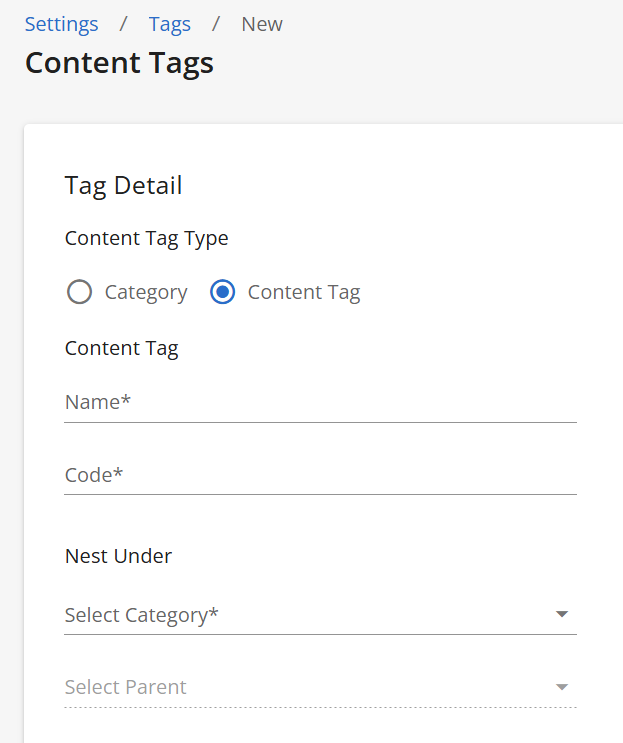Image resolution: width=623 pixels, height=743 pixels.
Task: Click the Select Category dropdown arrow icon
Action: (x=562, y=614)
